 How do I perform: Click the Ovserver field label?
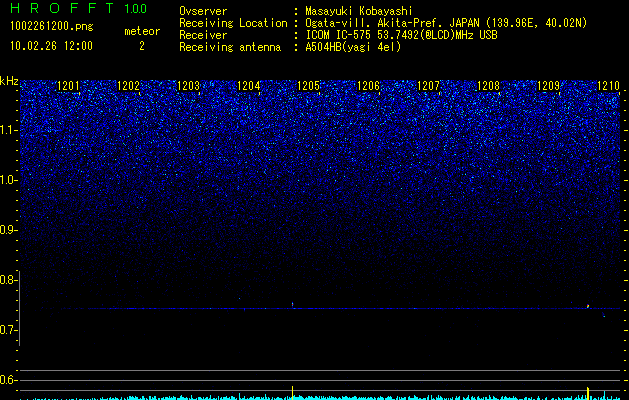coord(203,11)
